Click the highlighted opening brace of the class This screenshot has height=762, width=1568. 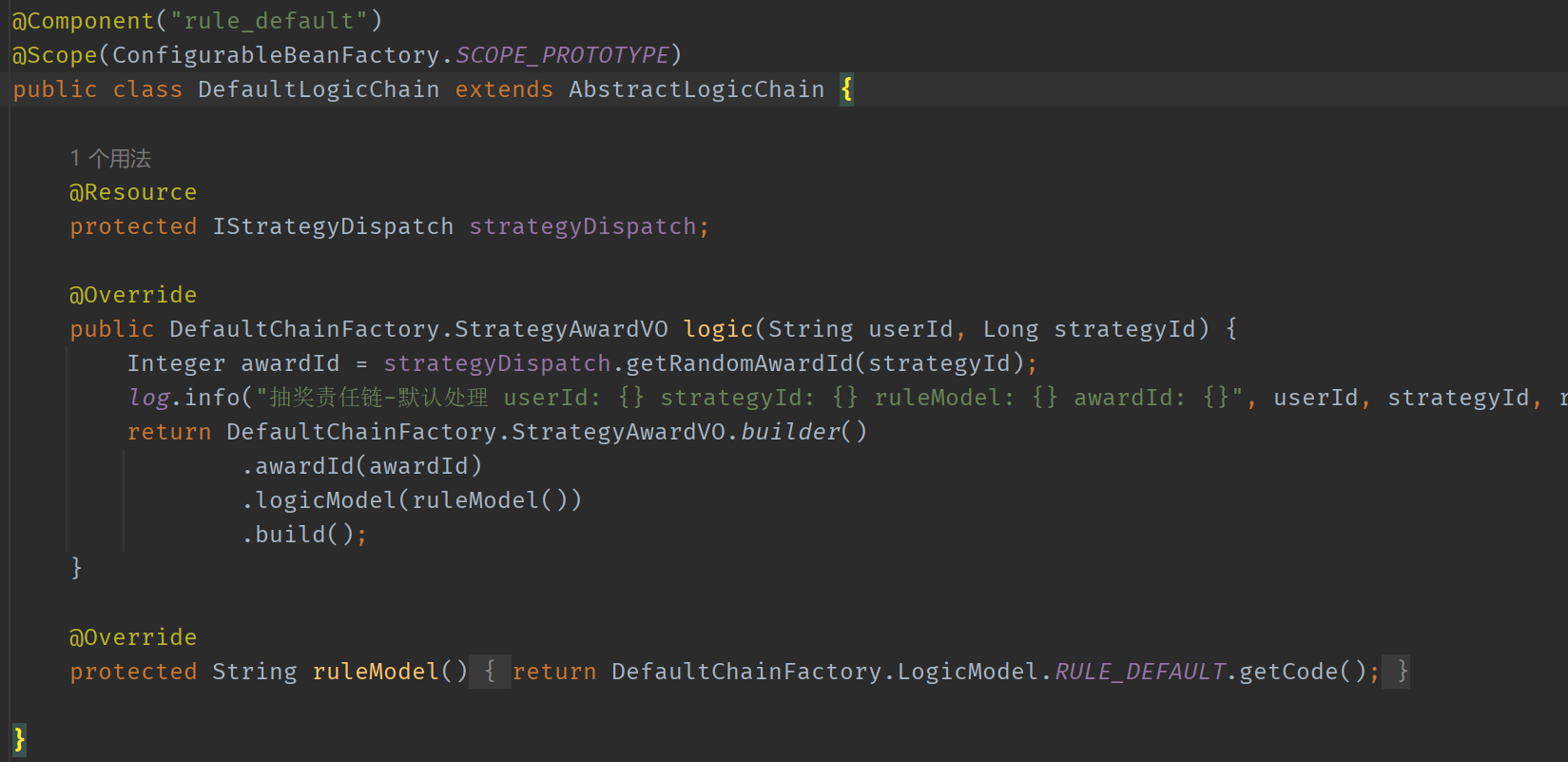click(x=846, y=89)
